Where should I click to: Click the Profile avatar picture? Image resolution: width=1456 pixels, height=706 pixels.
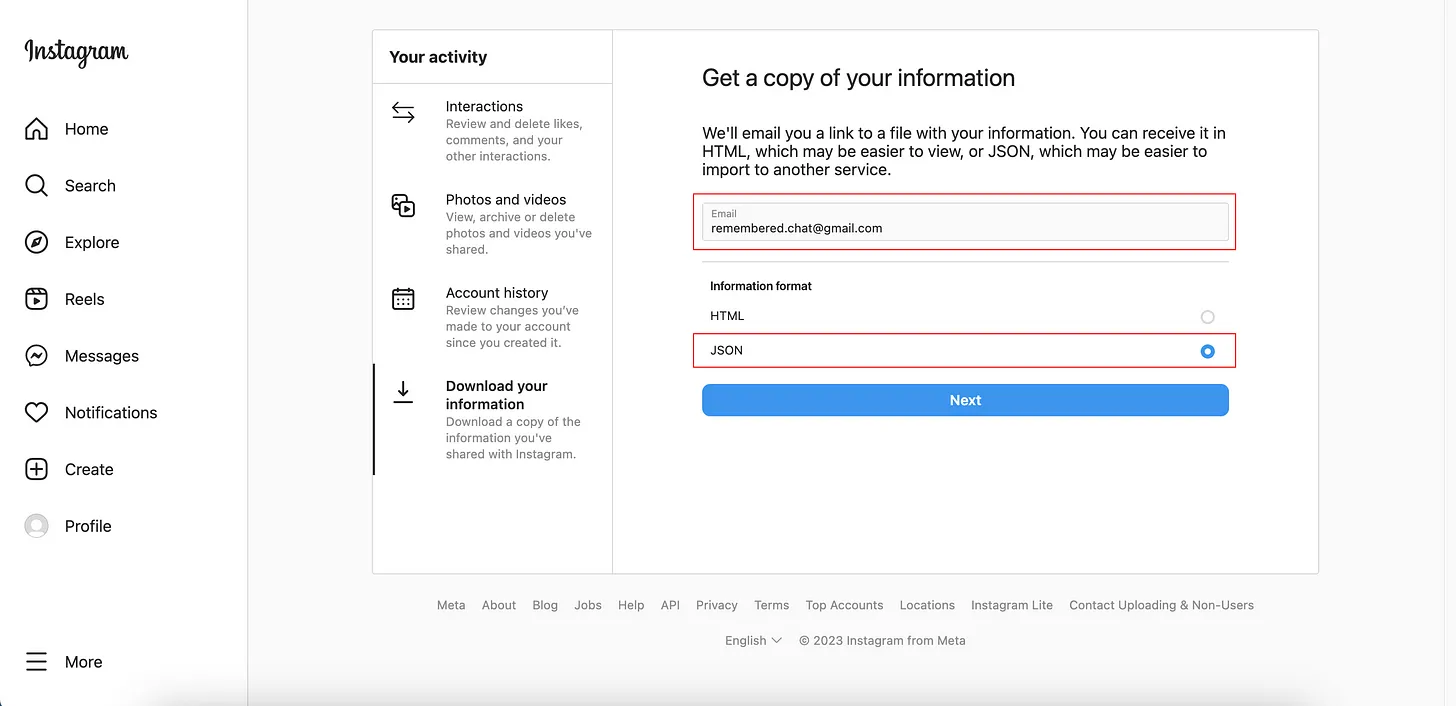pyautogui.click(x=37, y=526)
